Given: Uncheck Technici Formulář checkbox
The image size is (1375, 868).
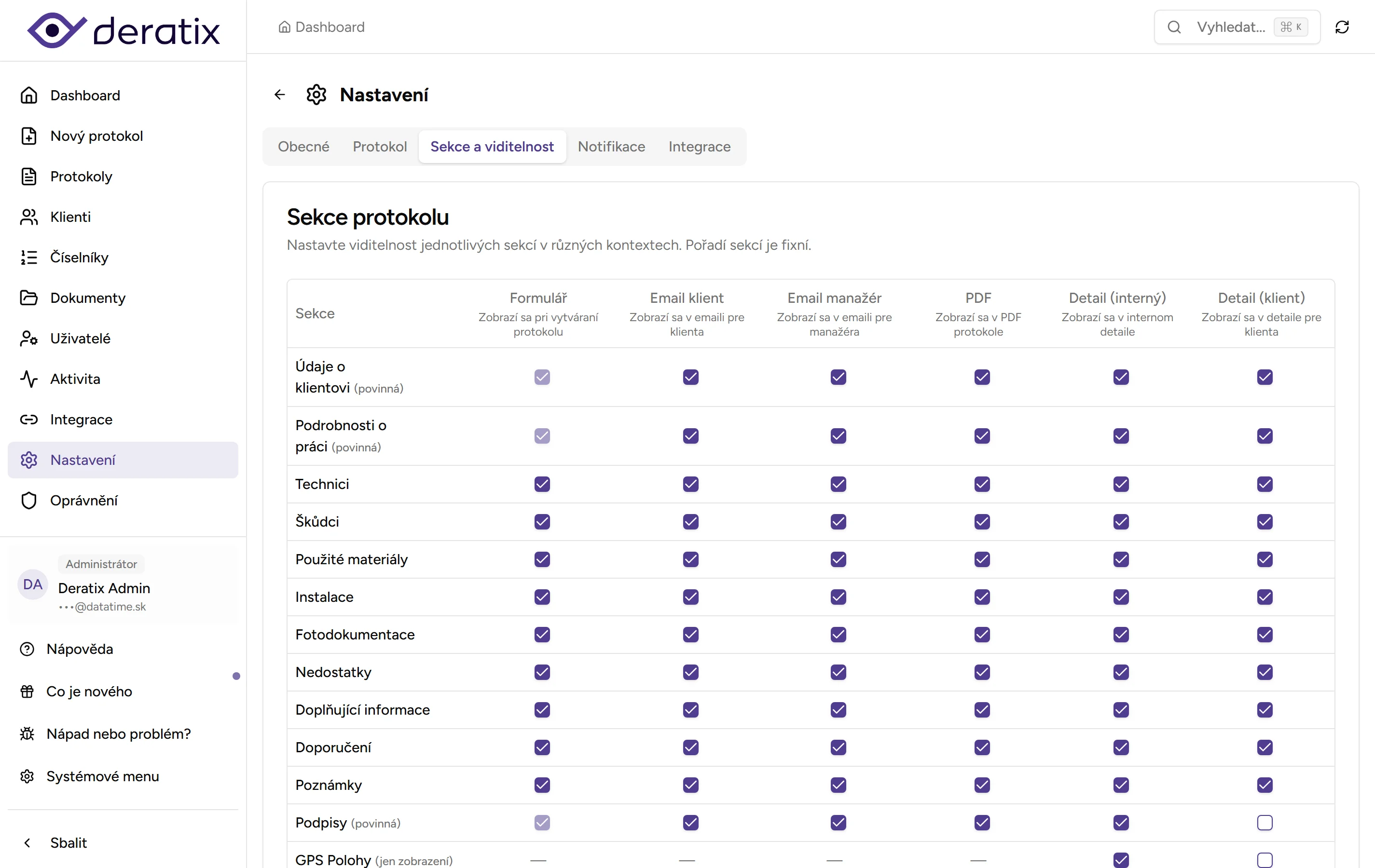Looking at the screenshot, I should [x=542, y=484].
